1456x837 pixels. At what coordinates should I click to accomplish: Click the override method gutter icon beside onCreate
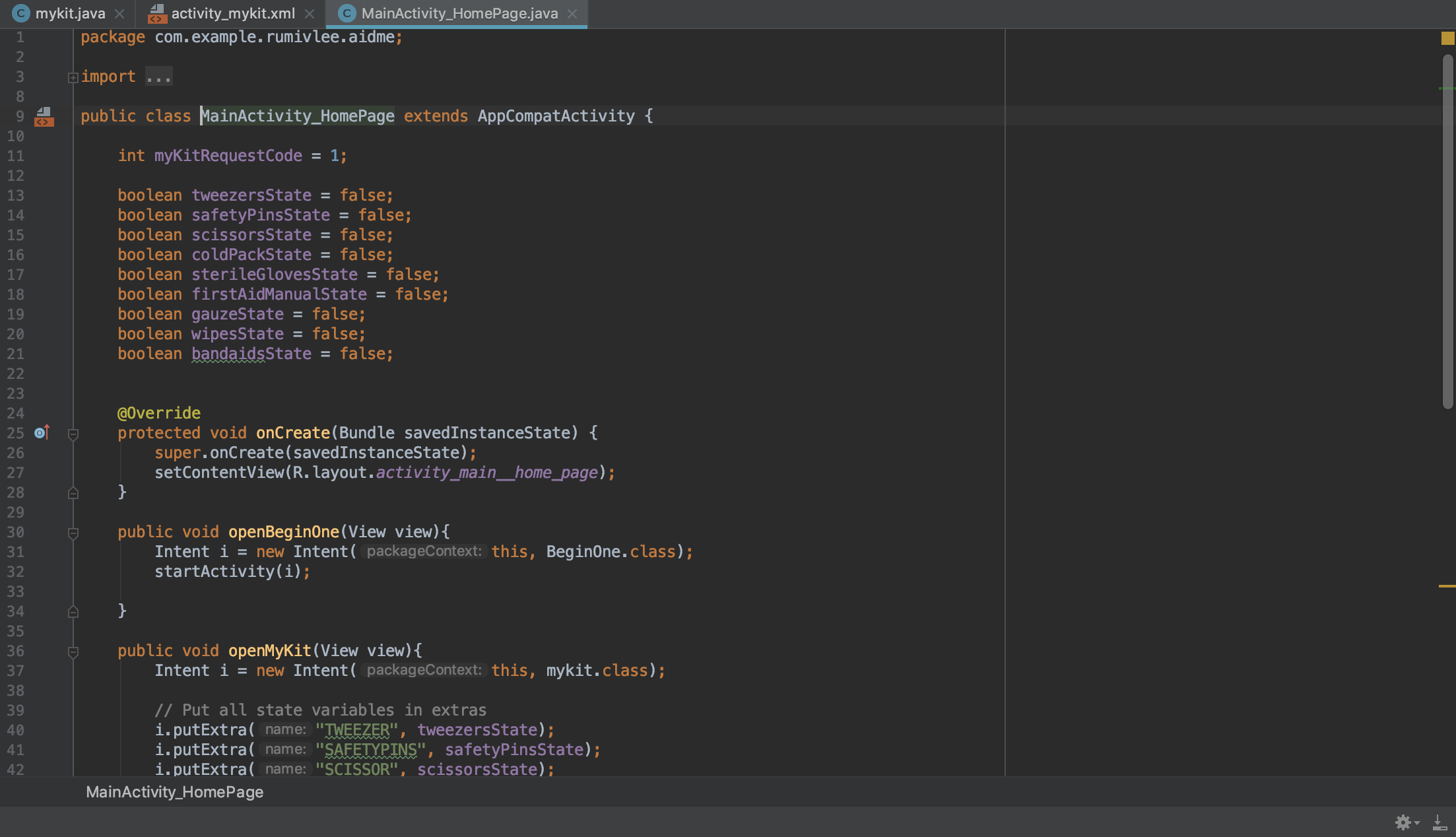click(42, 432)
